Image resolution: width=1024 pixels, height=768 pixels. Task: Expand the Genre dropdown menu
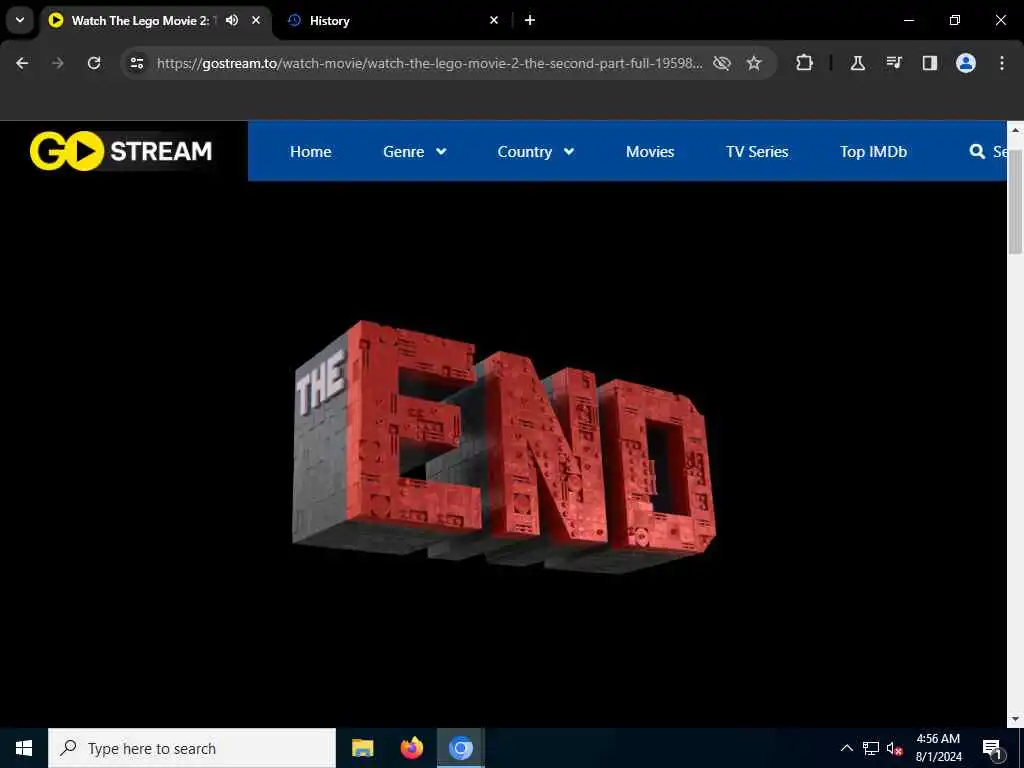pos(415,152)
